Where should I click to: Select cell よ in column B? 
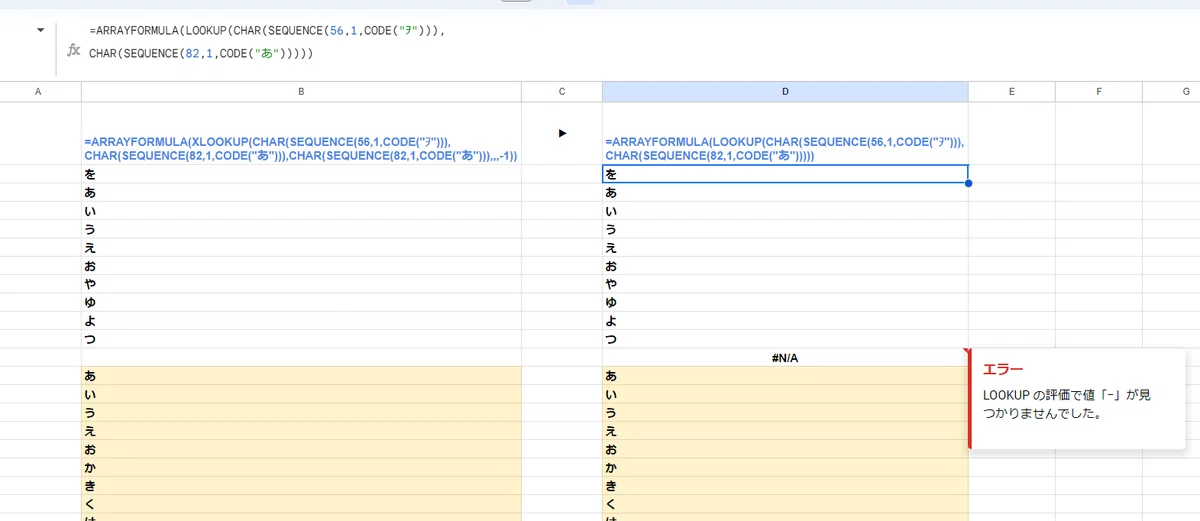click(301, 321)
